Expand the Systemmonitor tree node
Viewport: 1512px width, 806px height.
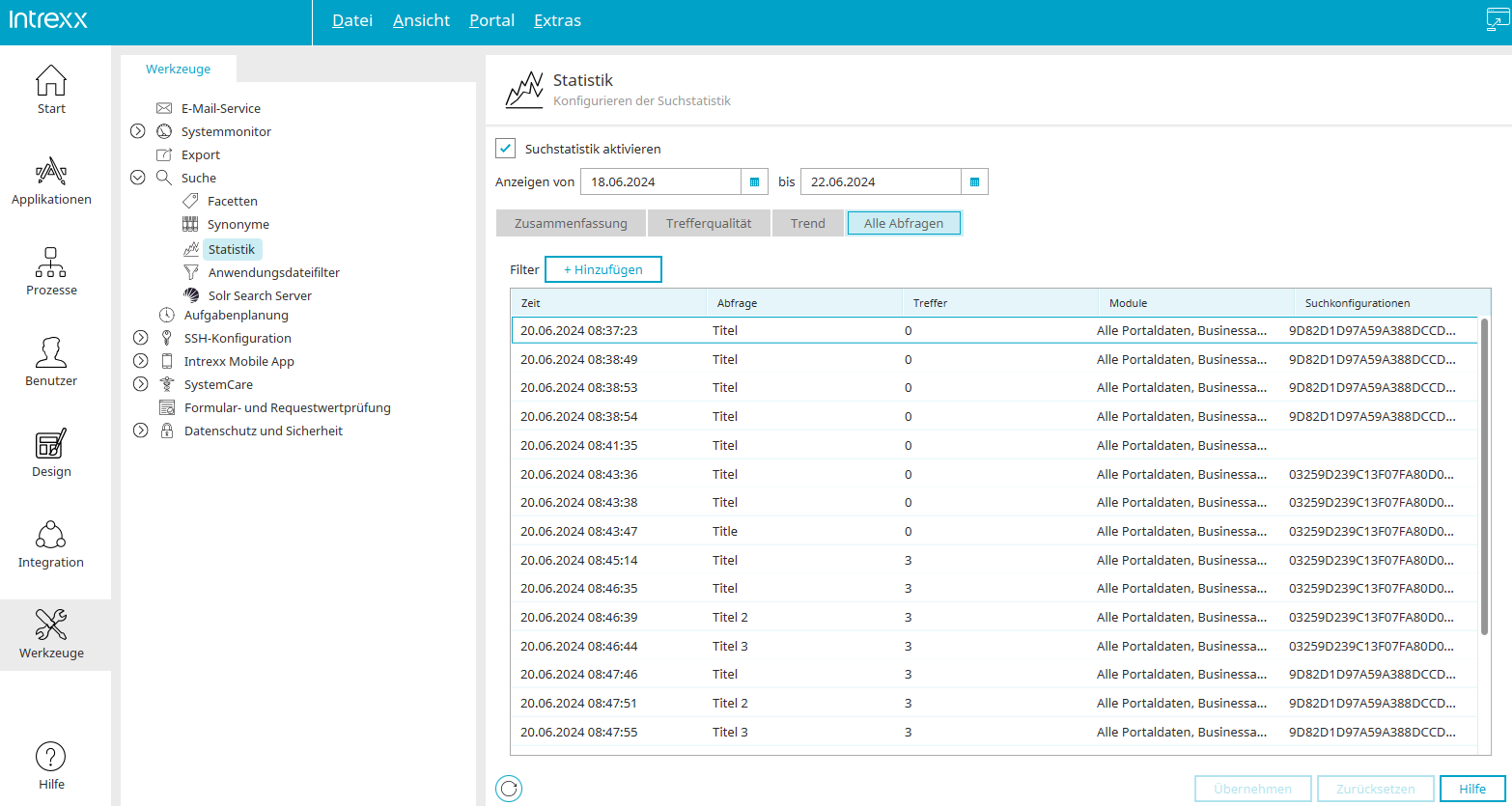(x=138, y=131)
